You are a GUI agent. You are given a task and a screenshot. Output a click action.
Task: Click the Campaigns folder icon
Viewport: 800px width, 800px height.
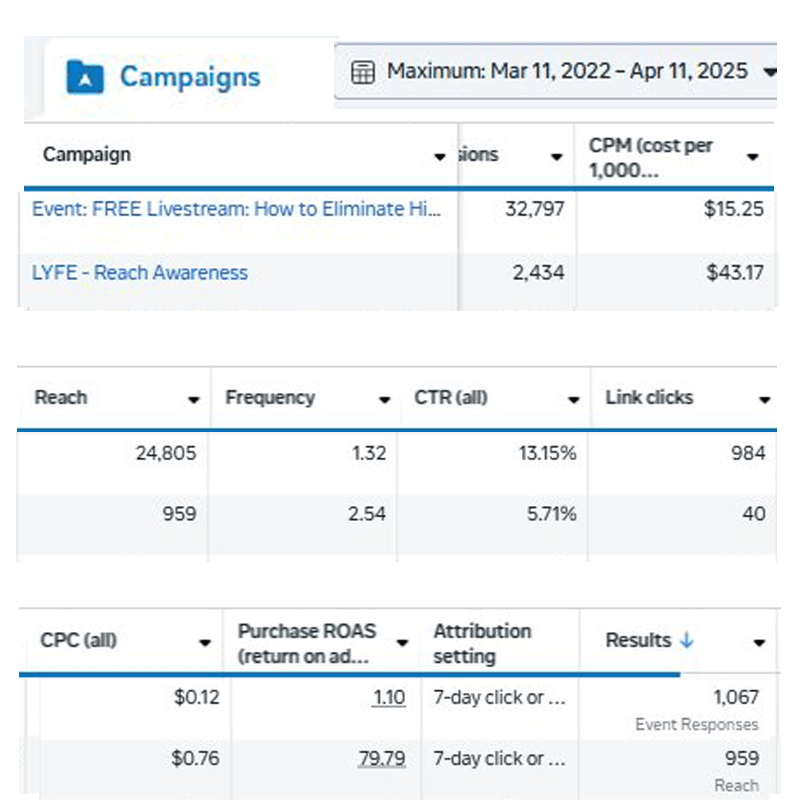[x=85, y=77]
